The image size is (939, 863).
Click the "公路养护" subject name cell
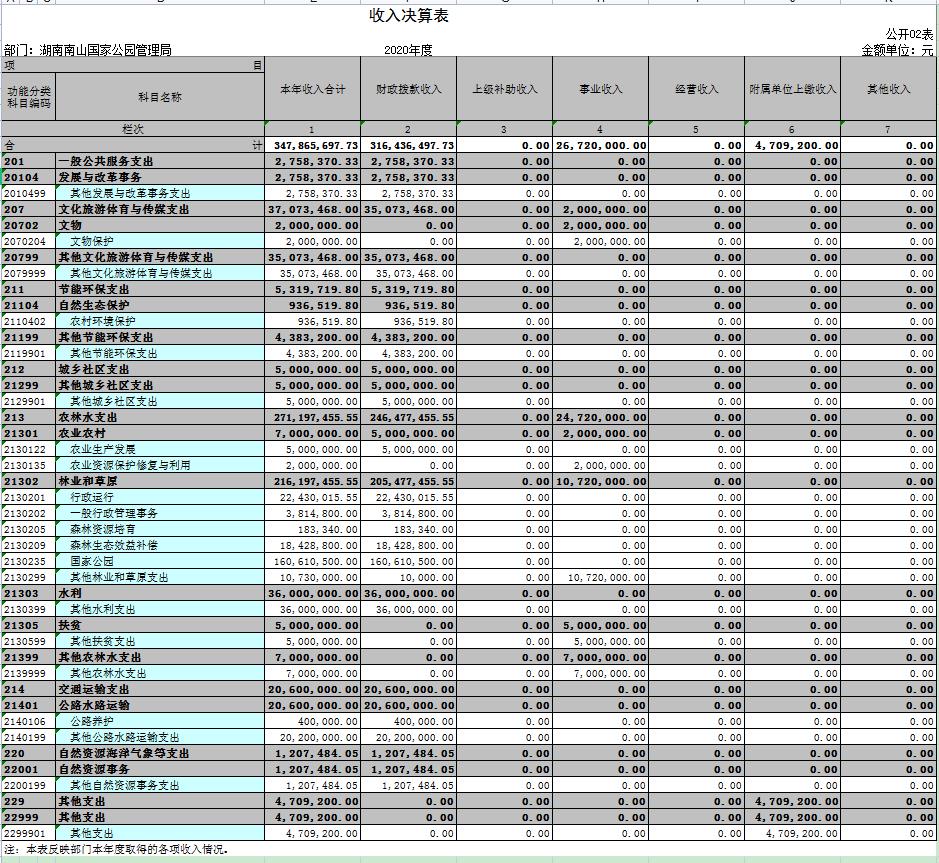[92, 721]
